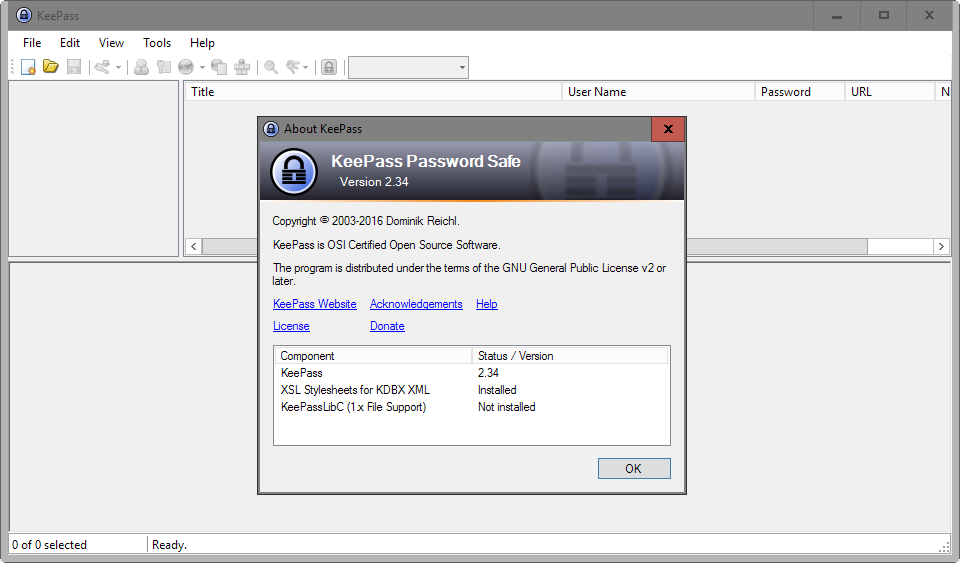
Task: Close the About KeePass dialog
Action: click(x=668, y=129)
